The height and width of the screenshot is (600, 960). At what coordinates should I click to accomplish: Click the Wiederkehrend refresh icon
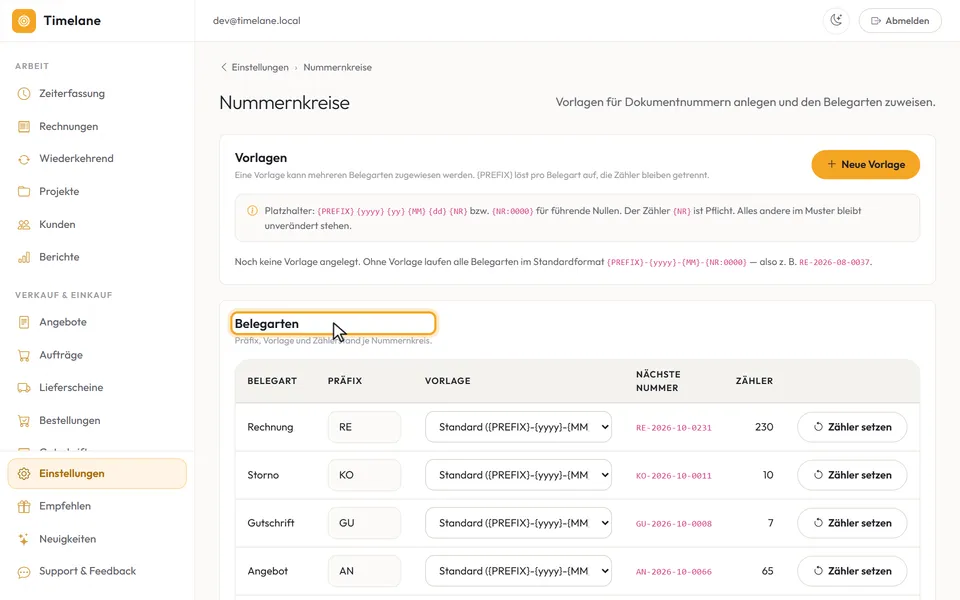24,159
